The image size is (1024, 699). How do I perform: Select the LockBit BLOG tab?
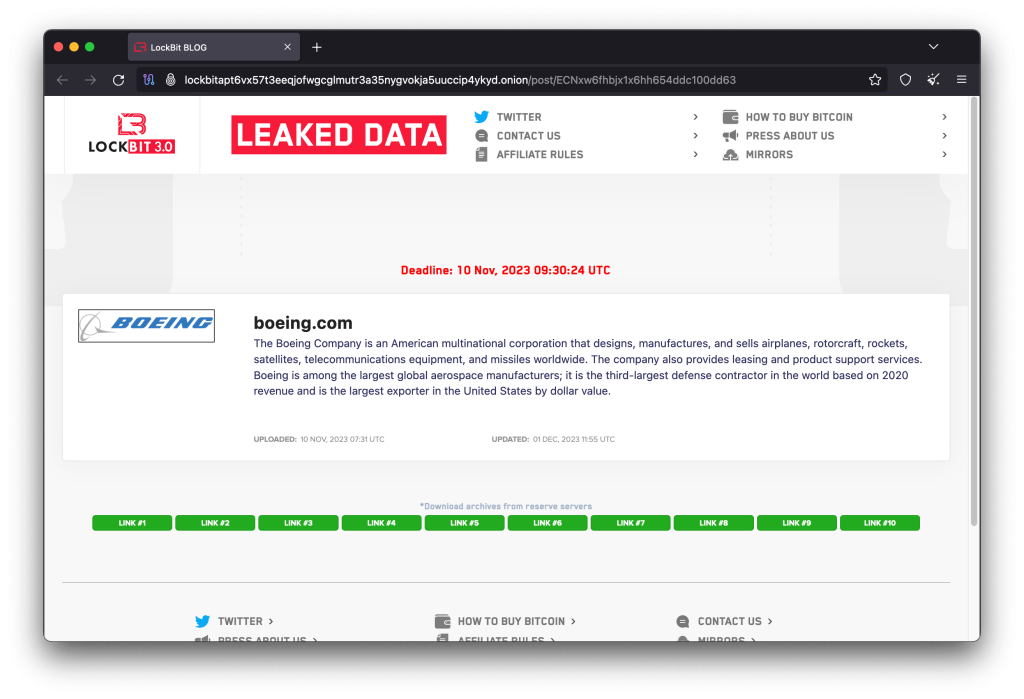[214, 47]
